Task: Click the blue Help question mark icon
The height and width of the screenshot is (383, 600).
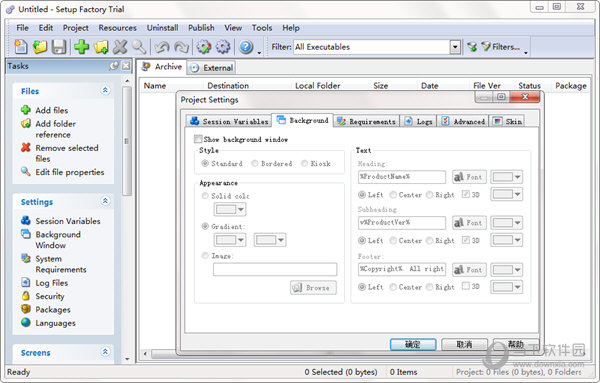Action: coord(246,47)
